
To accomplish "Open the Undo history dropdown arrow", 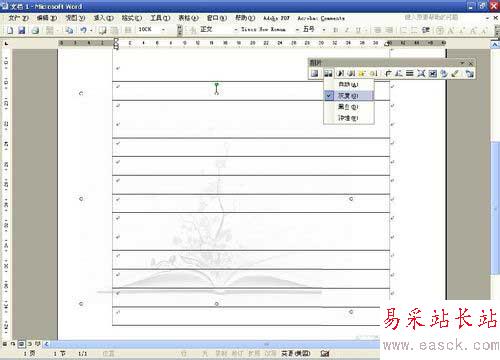I will pyautogui.click(x=91, y=30).
